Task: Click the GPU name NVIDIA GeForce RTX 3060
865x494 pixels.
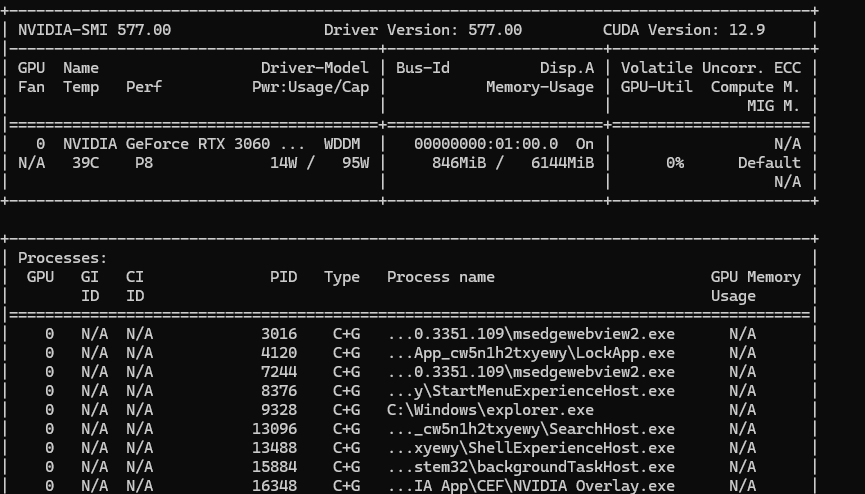Action: point(166,144)
